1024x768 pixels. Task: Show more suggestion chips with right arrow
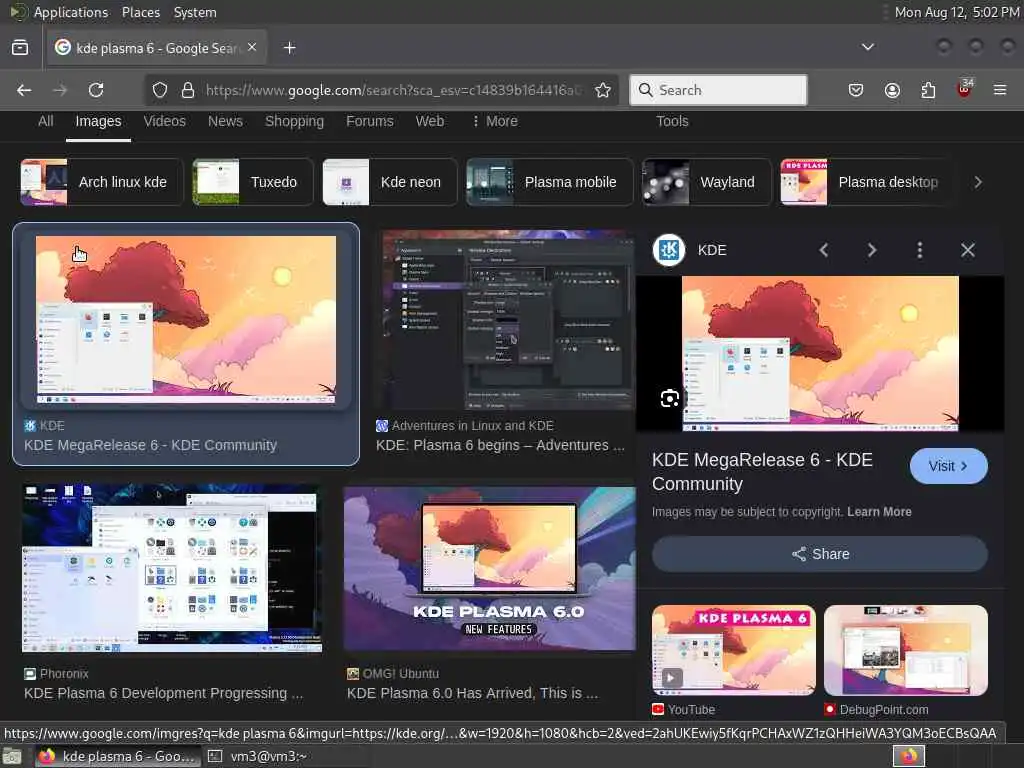[978, 182]
